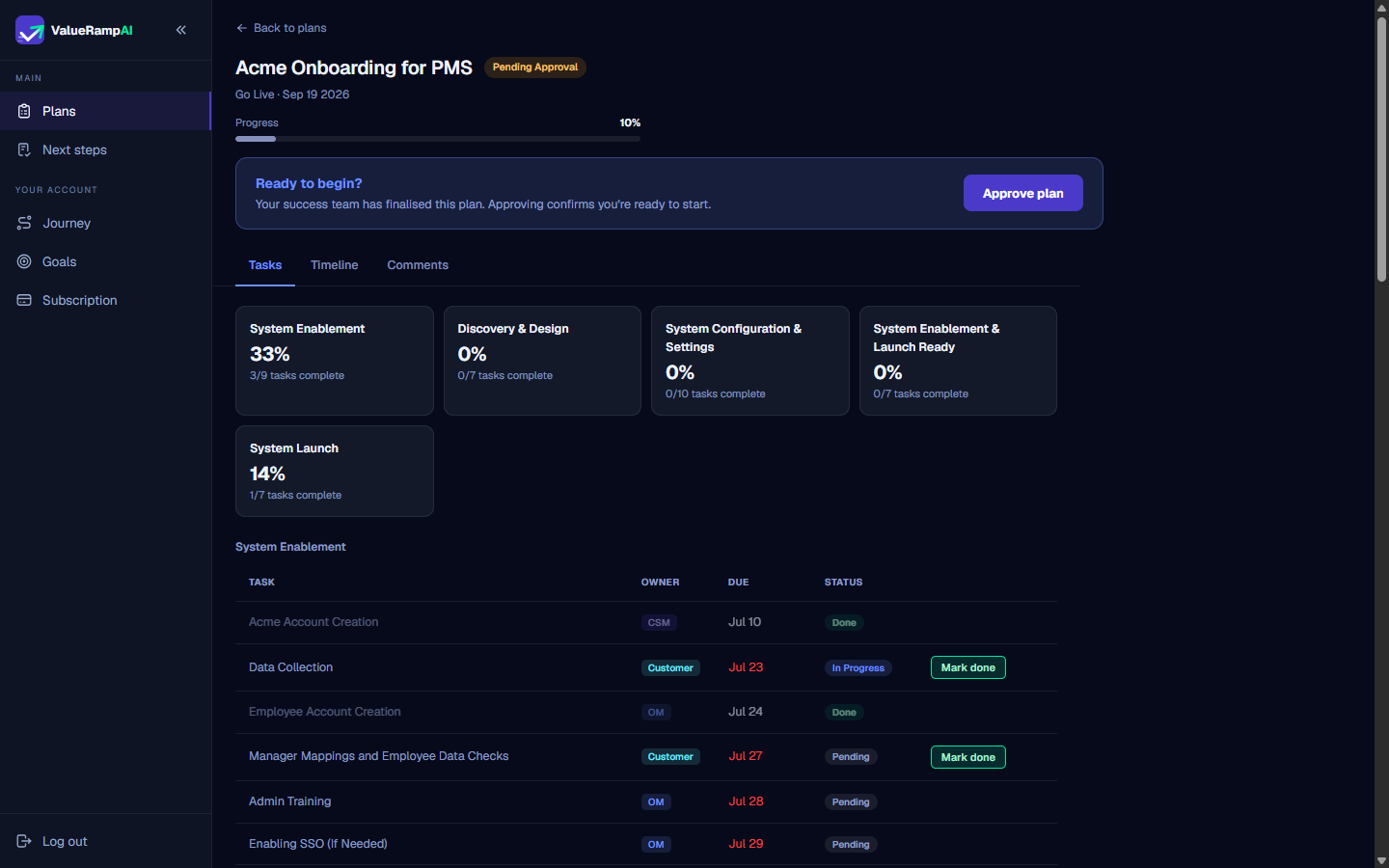Mark Data Collection task as done
The height and width of the screenshot is (868, 1389).
(967, 667)
